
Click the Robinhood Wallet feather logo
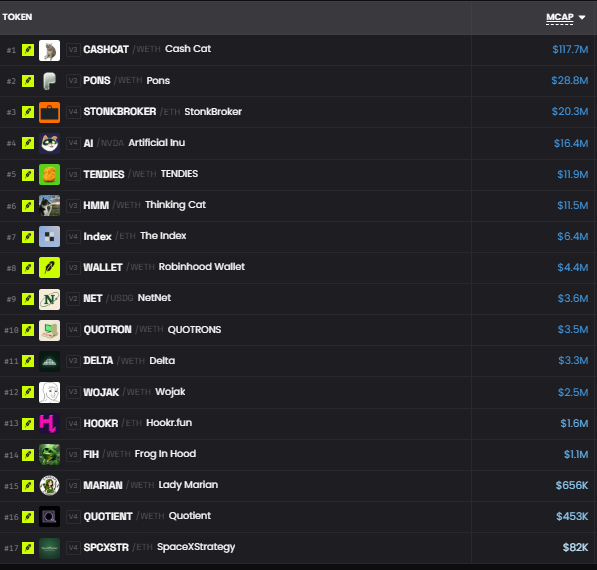[x=49, y=268]
